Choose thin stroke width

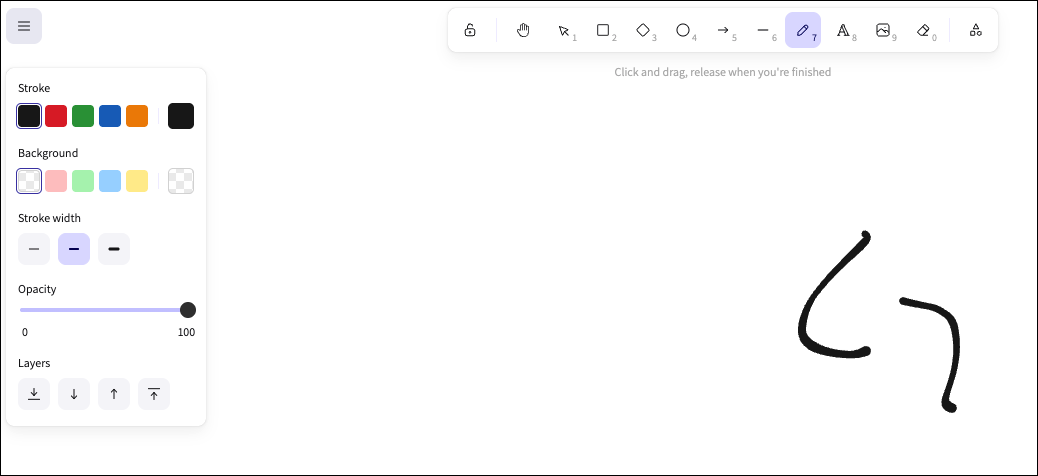coord(34,249)
